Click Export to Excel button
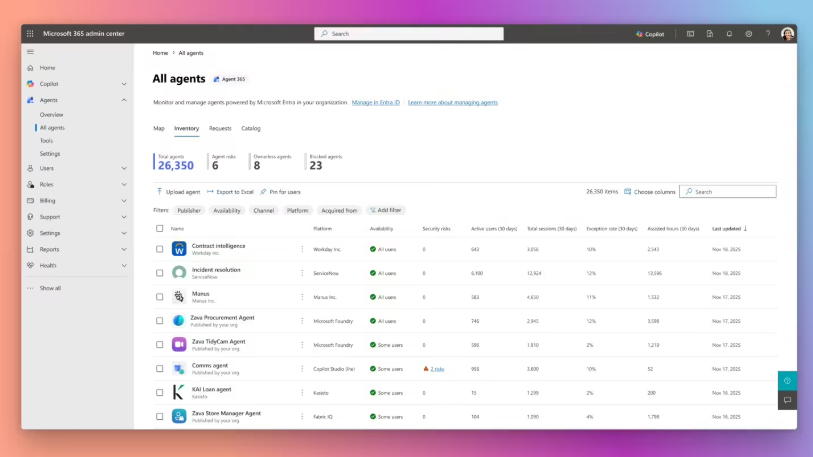This screenshot has width=813, height=457. (230, 191)
